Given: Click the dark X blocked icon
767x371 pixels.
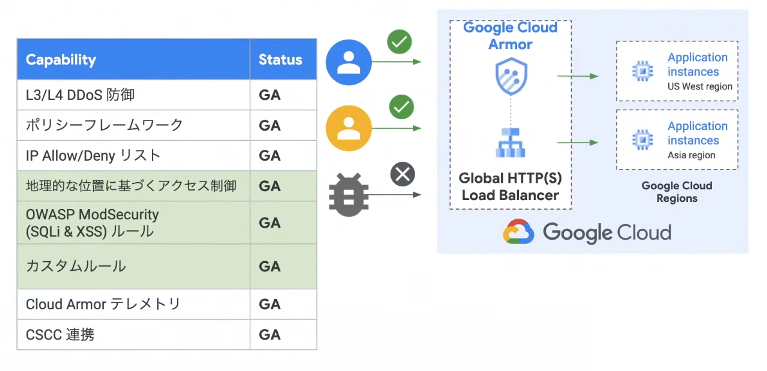Looking at the screenshot, I should [x=403, y=175].
